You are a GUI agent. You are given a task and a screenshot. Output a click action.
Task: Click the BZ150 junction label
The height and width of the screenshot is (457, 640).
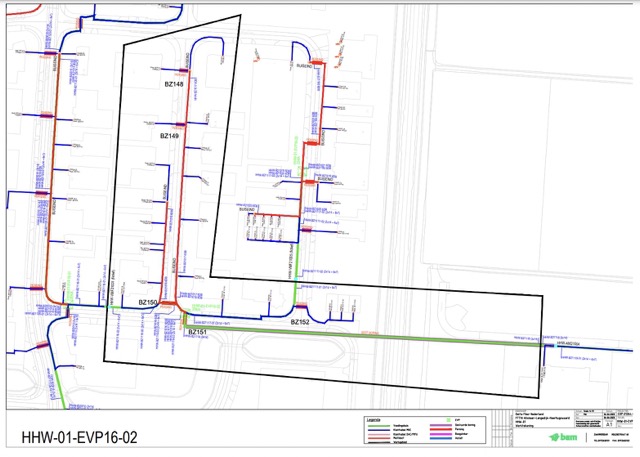(x=148, y=301)
